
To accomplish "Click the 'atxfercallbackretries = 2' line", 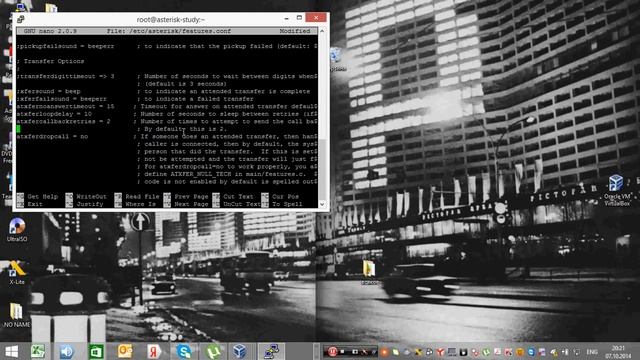I will (x=64, y=121).
